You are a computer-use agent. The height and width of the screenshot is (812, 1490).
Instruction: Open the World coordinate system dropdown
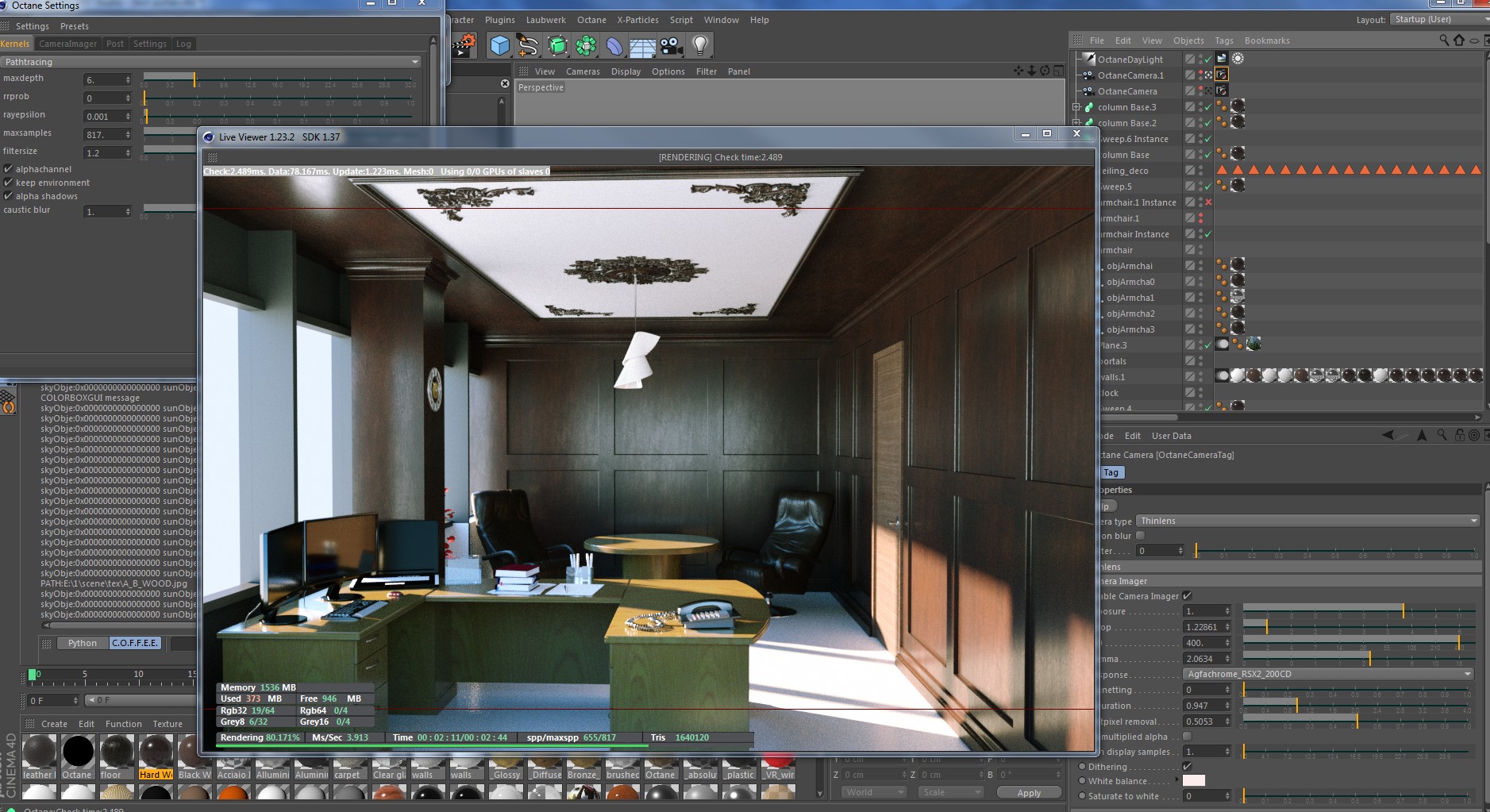coord(874,792)
